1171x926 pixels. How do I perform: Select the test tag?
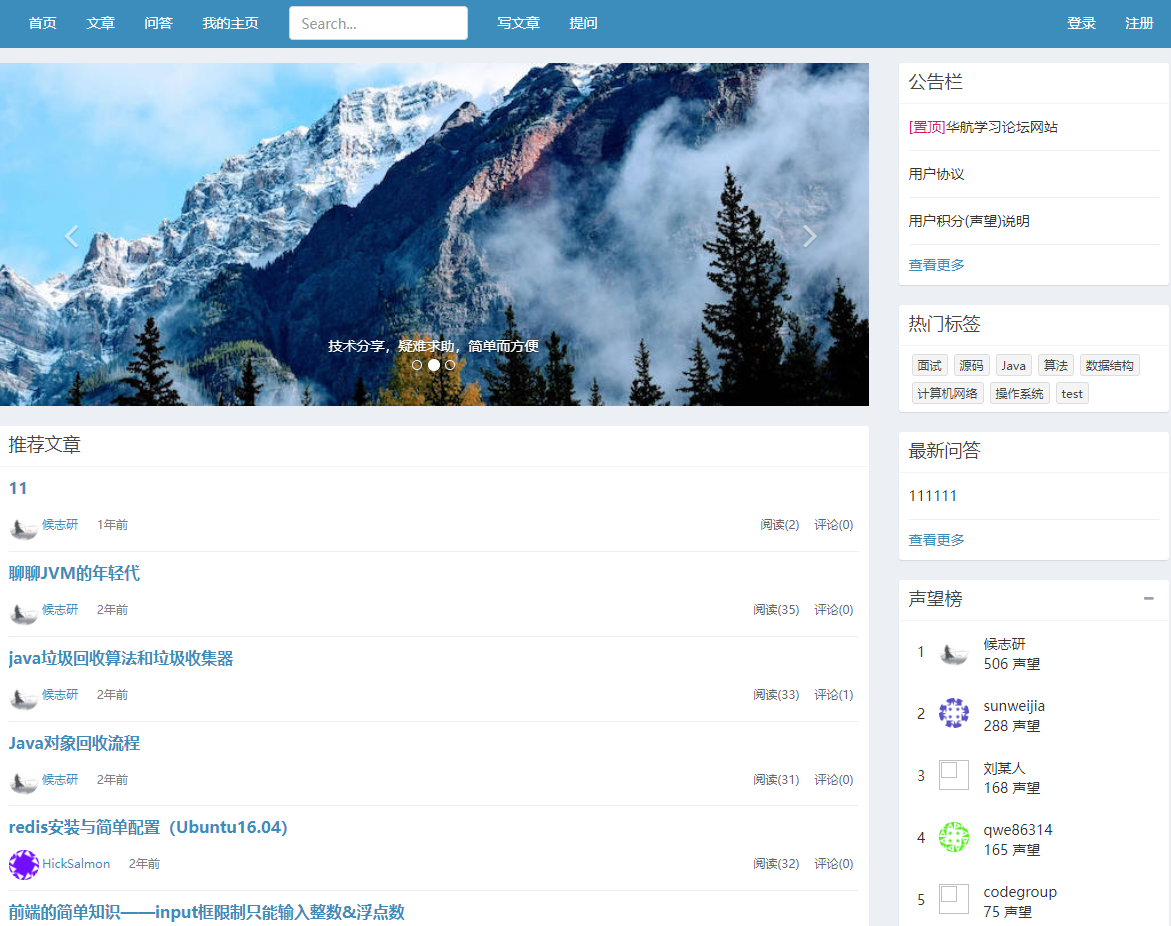(x=1072, y=394)
